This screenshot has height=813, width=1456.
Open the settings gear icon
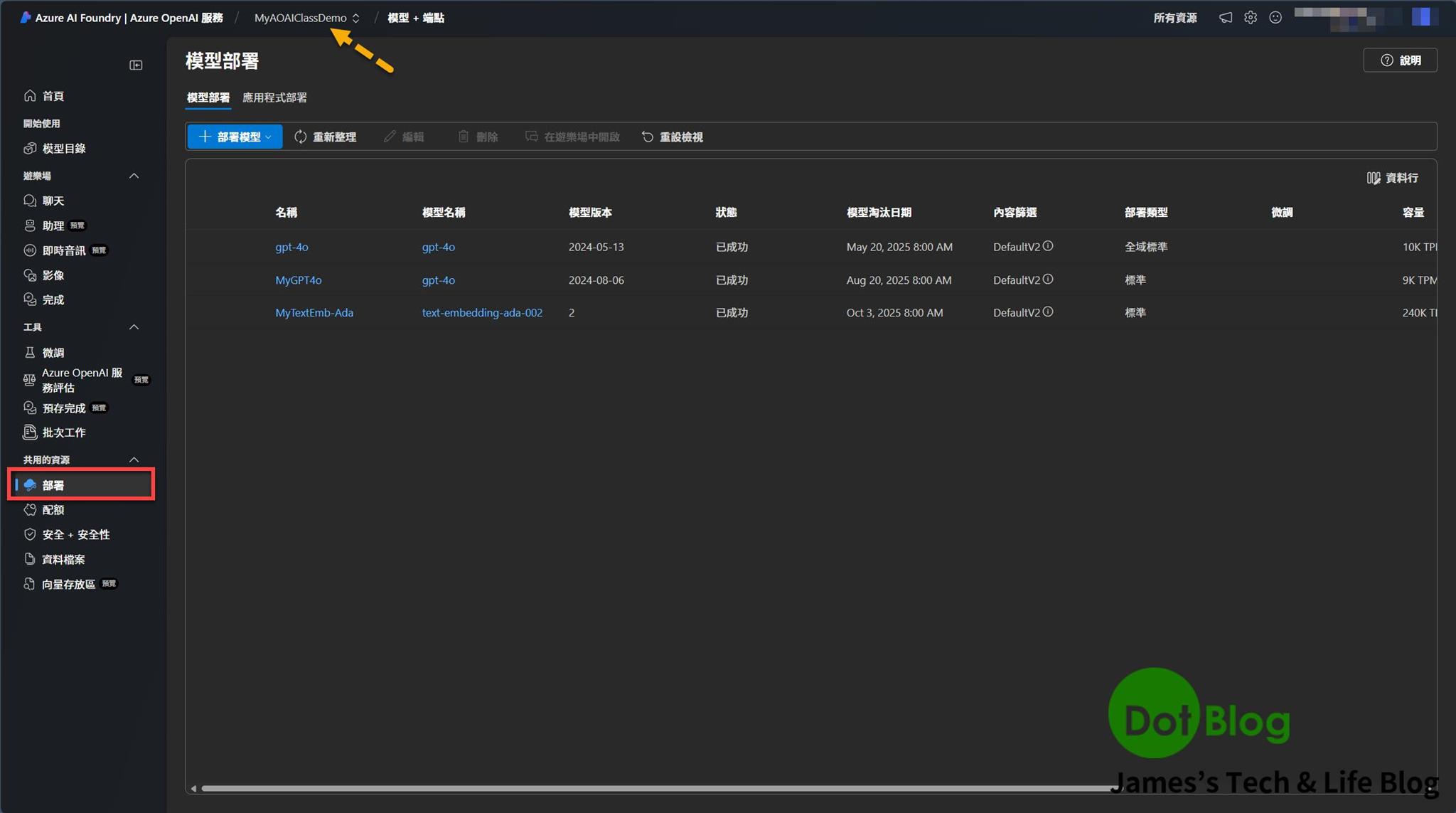(x=1251, y=18)
